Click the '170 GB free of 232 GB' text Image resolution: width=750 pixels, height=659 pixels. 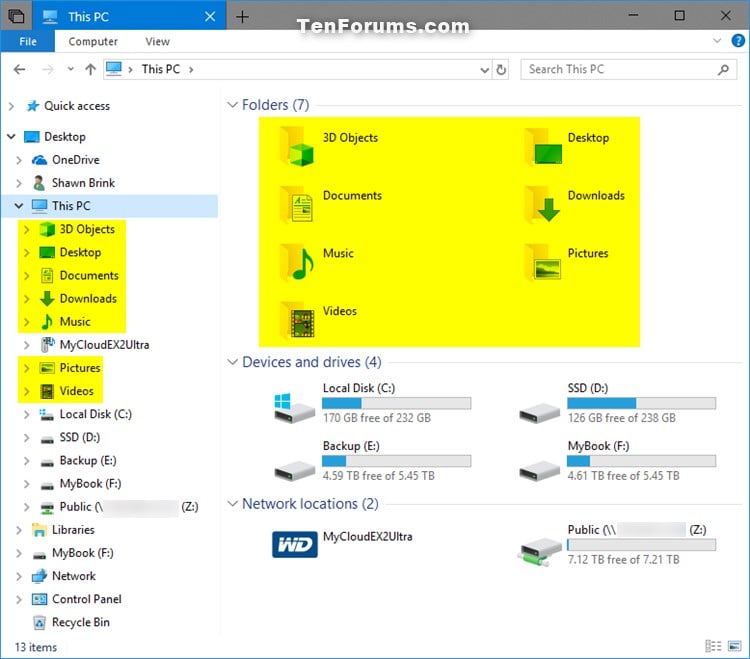[377, 418]
